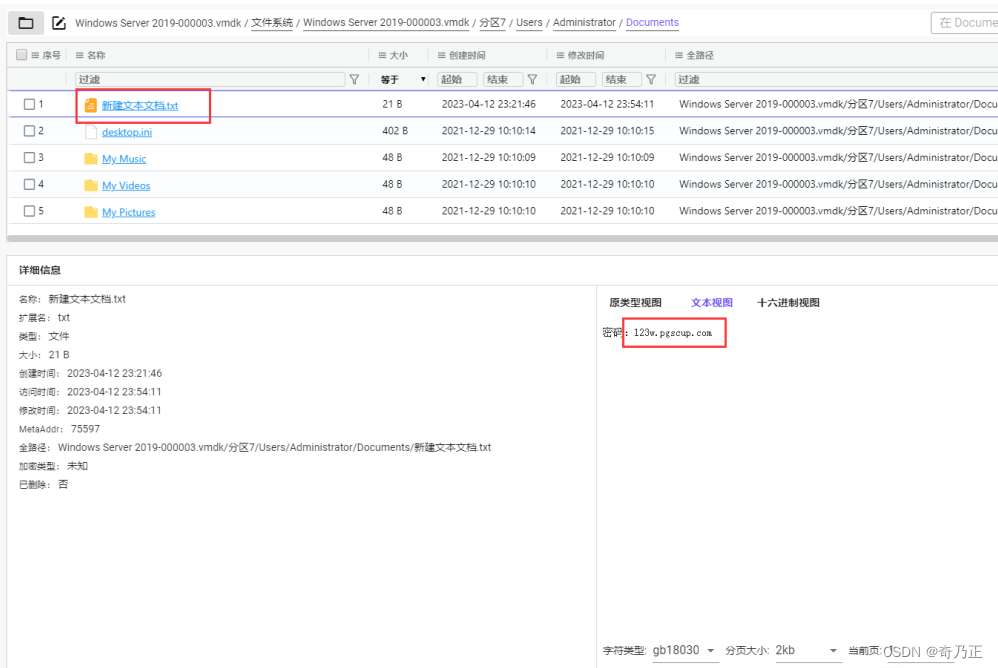Click the horizontal scrollbar below the file list

pyautogui.click(x=502, y=239)
